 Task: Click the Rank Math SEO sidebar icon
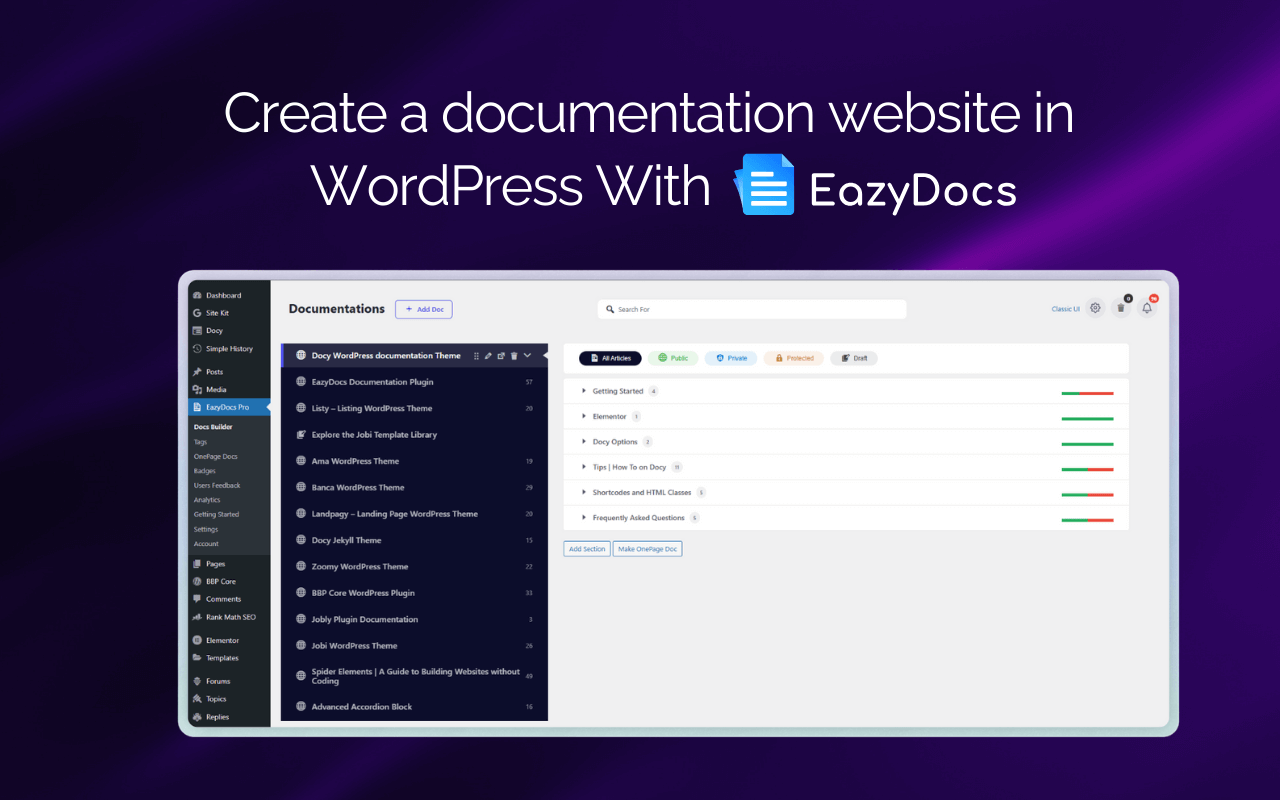(x=198, y=617)
